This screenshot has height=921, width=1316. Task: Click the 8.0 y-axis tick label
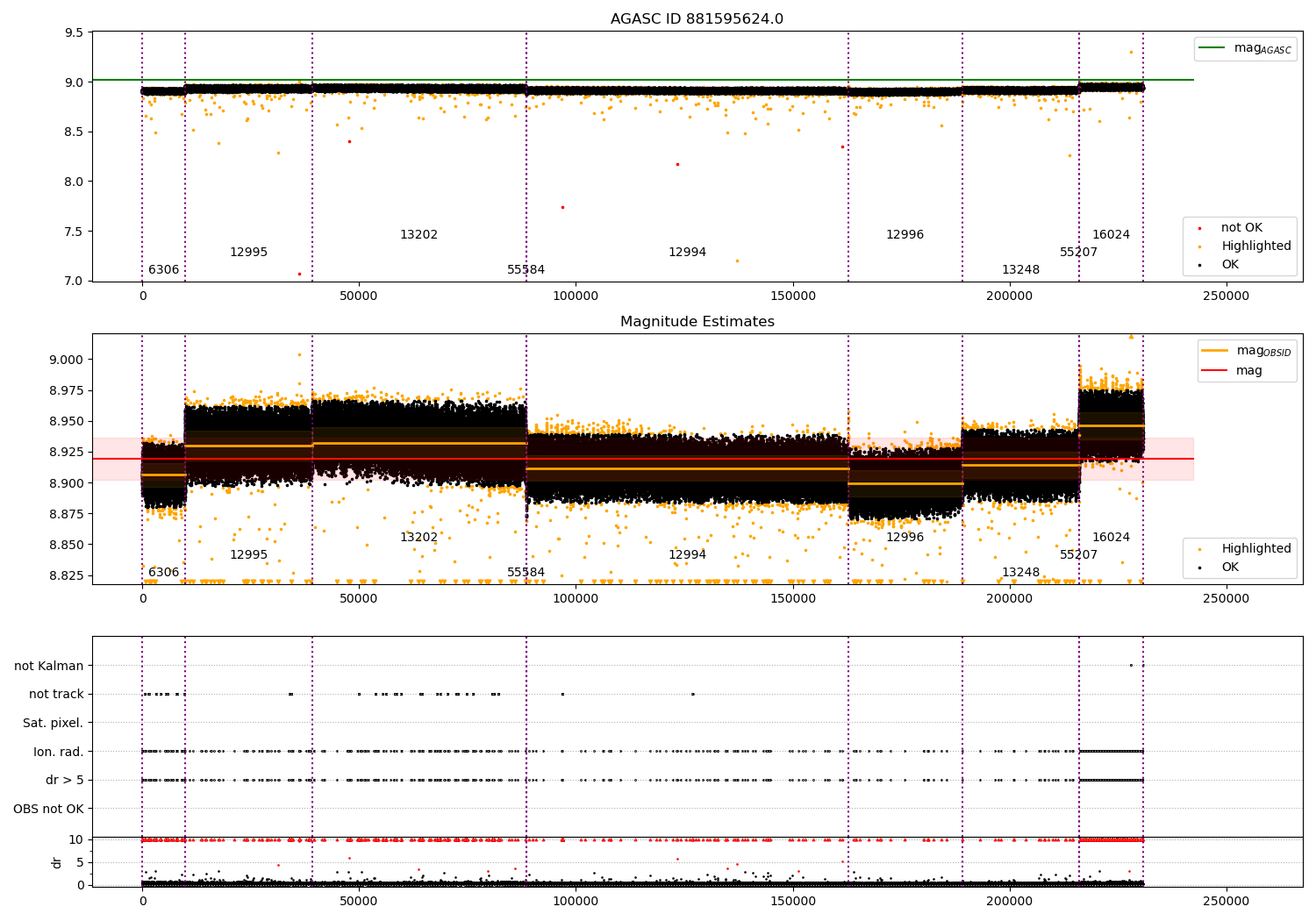75,182
